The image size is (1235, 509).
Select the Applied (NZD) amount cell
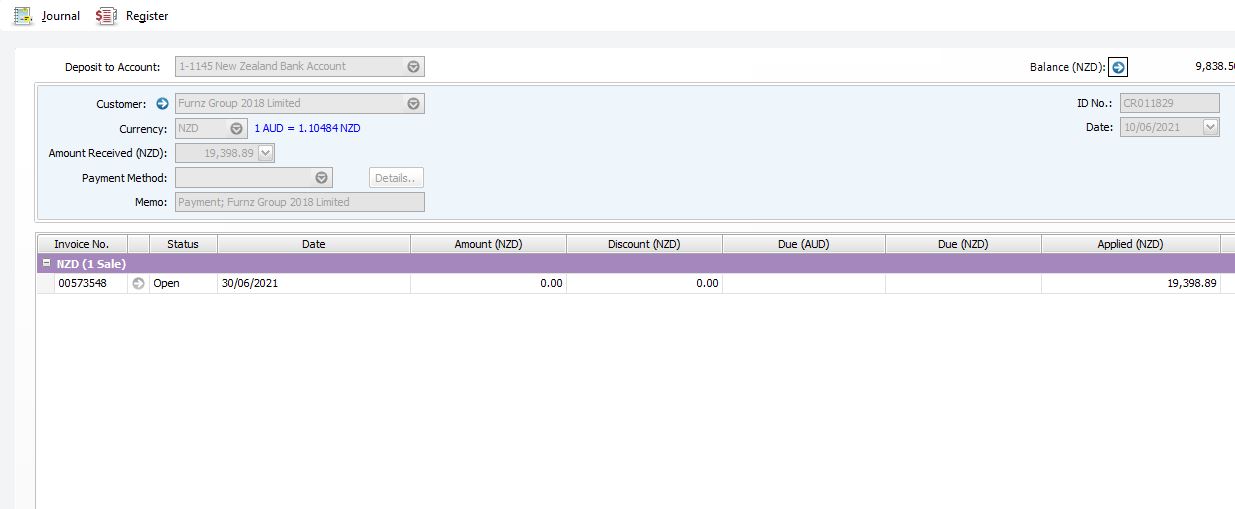click(x=1130, y=283)
